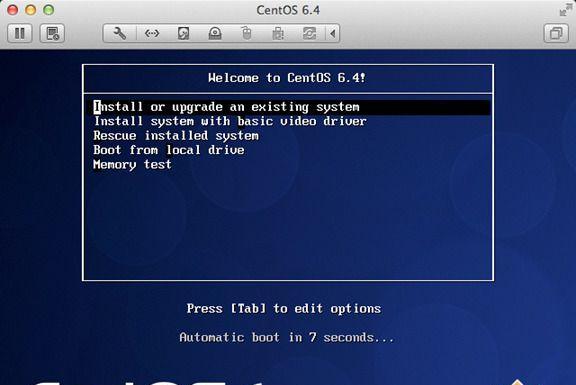This screenshot has height=385, width=576.
Task: Click the sharing sync icon in toolbar
Action: 309,33
